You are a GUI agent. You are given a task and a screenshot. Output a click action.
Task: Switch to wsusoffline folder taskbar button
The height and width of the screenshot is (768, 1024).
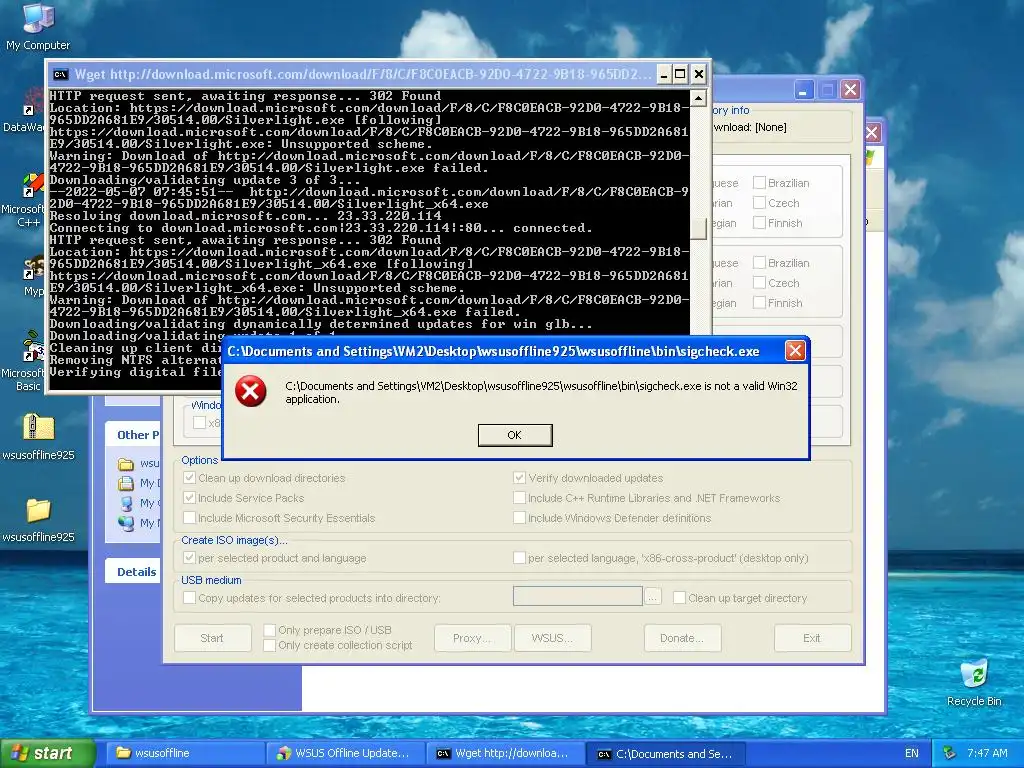(x=186, y=753)
